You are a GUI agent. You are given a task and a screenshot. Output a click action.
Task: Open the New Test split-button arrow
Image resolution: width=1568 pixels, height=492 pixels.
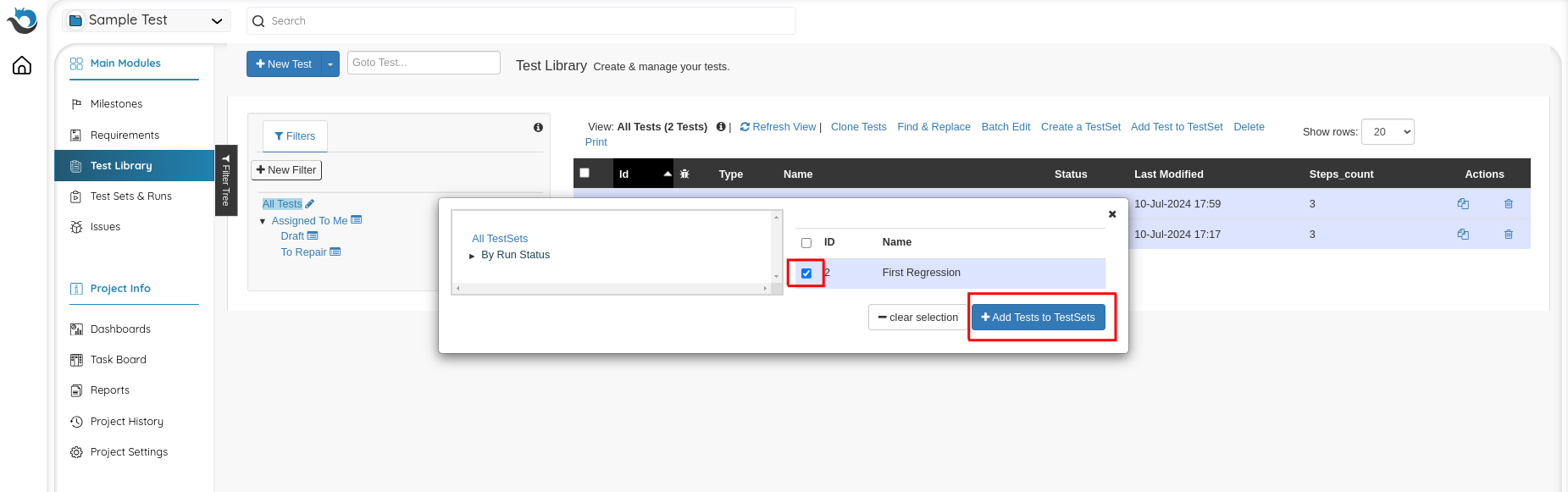pos(330,64)
